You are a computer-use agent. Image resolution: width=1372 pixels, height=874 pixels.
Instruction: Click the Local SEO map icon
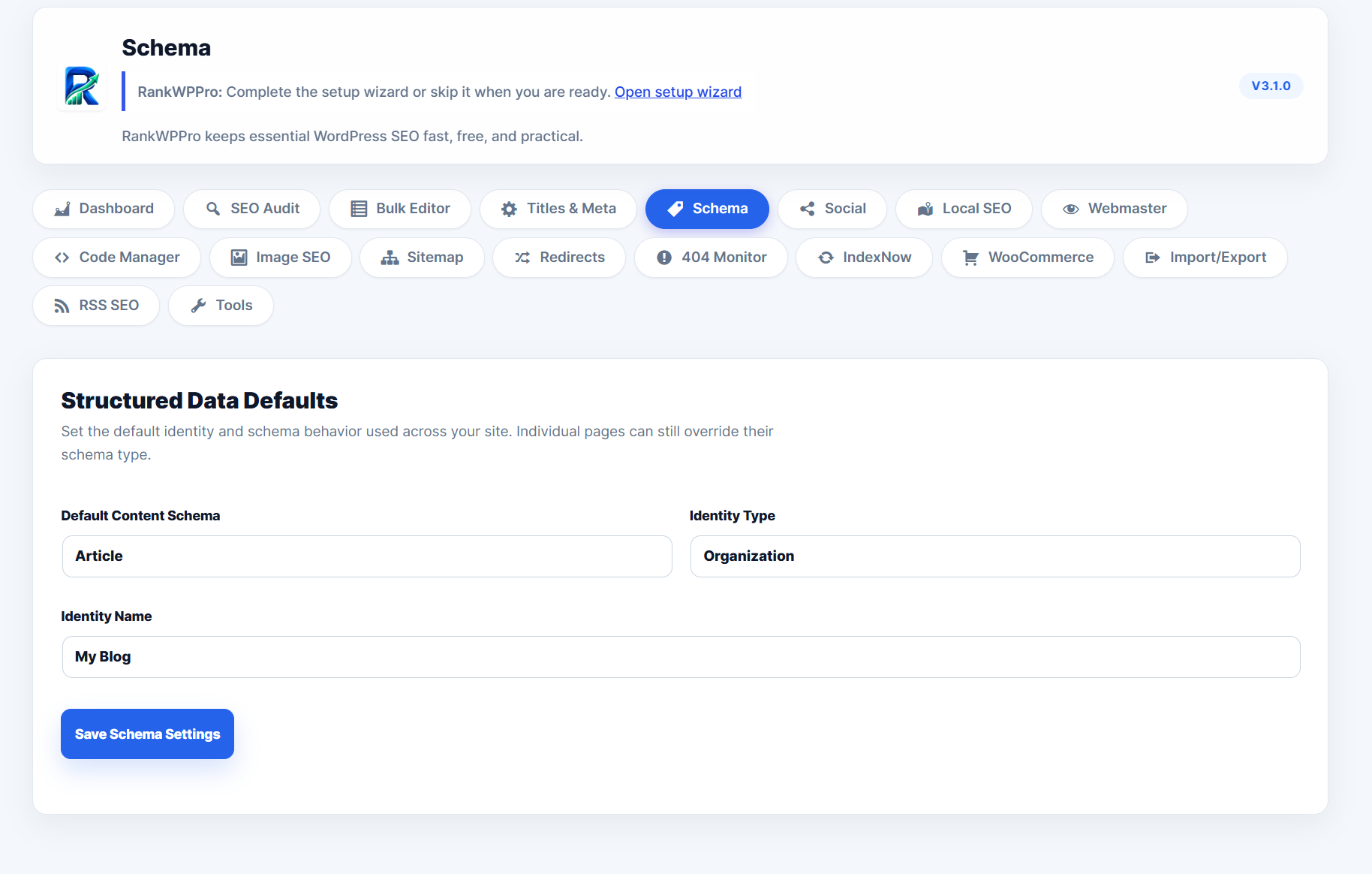pos(925,209)
